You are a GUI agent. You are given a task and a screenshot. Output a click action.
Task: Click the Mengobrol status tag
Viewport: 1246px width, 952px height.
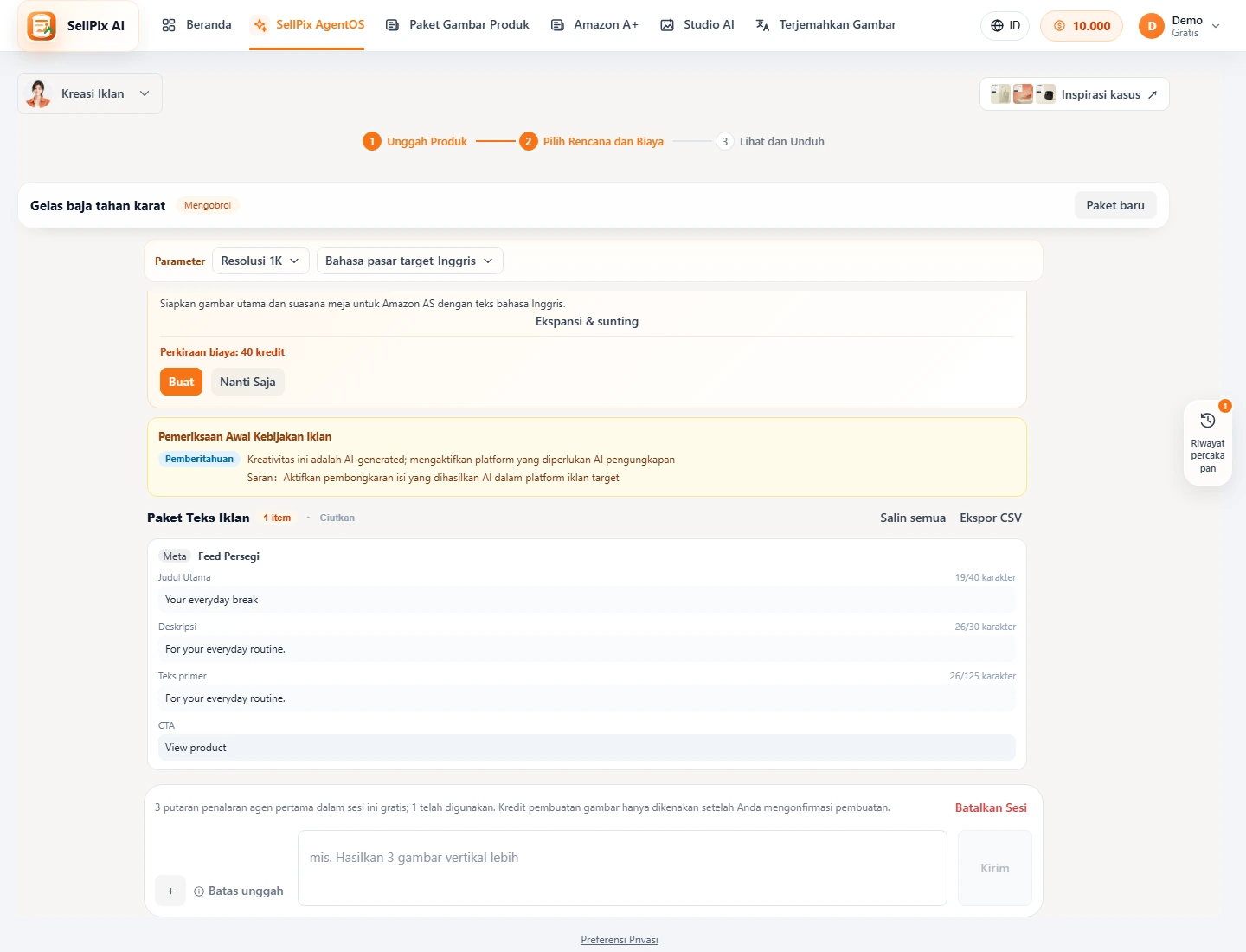click(x=208, y=205)
